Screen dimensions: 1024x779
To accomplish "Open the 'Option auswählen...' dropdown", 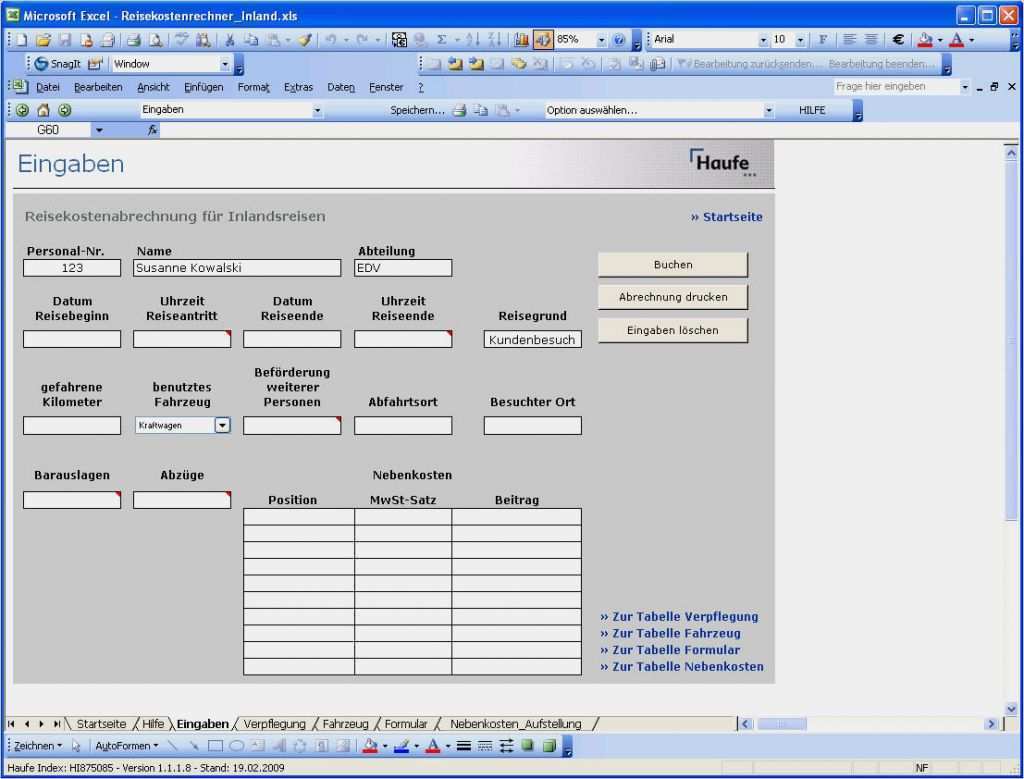I will point(768,110).
